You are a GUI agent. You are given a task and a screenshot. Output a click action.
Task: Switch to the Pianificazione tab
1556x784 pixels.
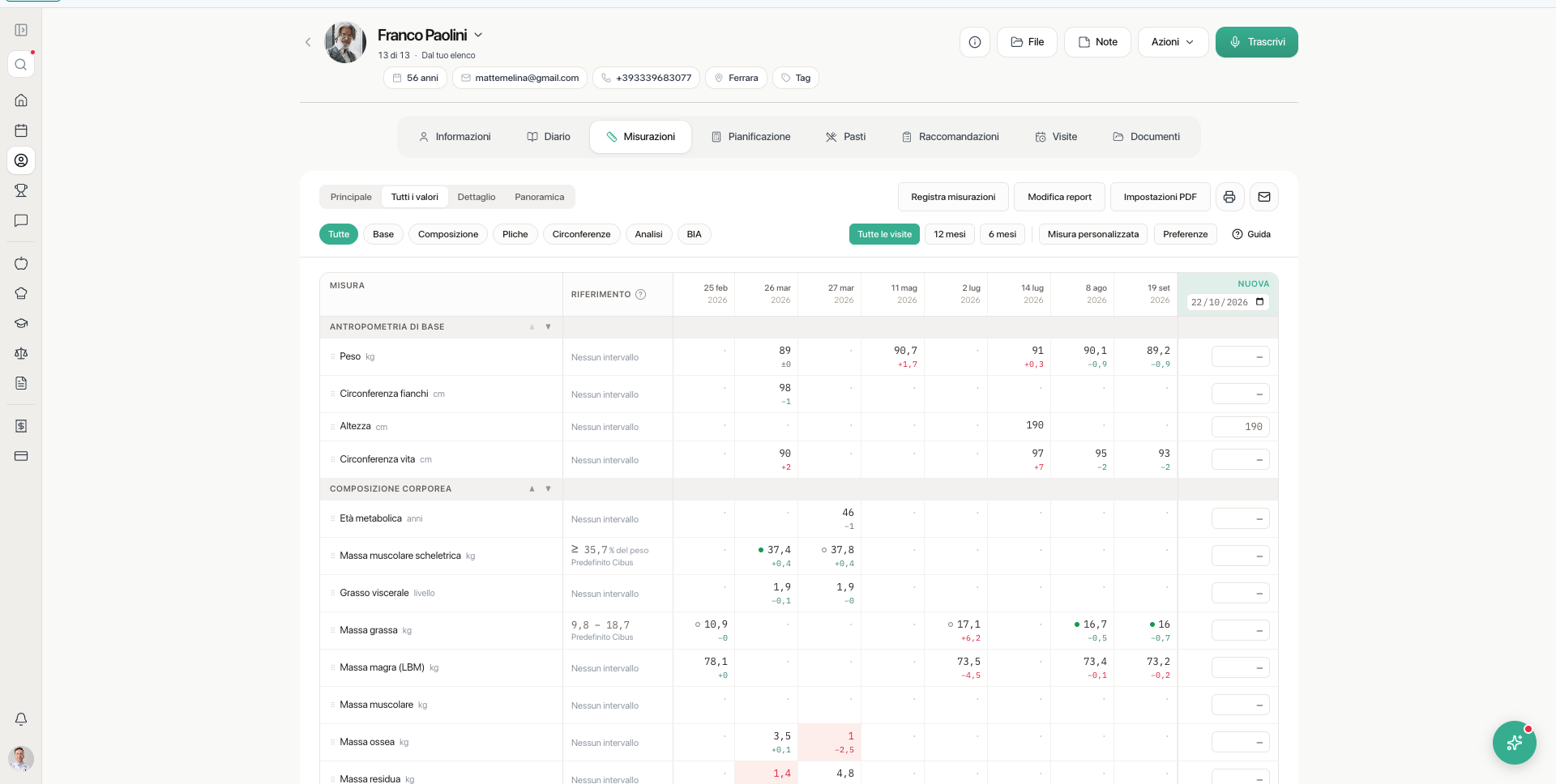point(751,137)
